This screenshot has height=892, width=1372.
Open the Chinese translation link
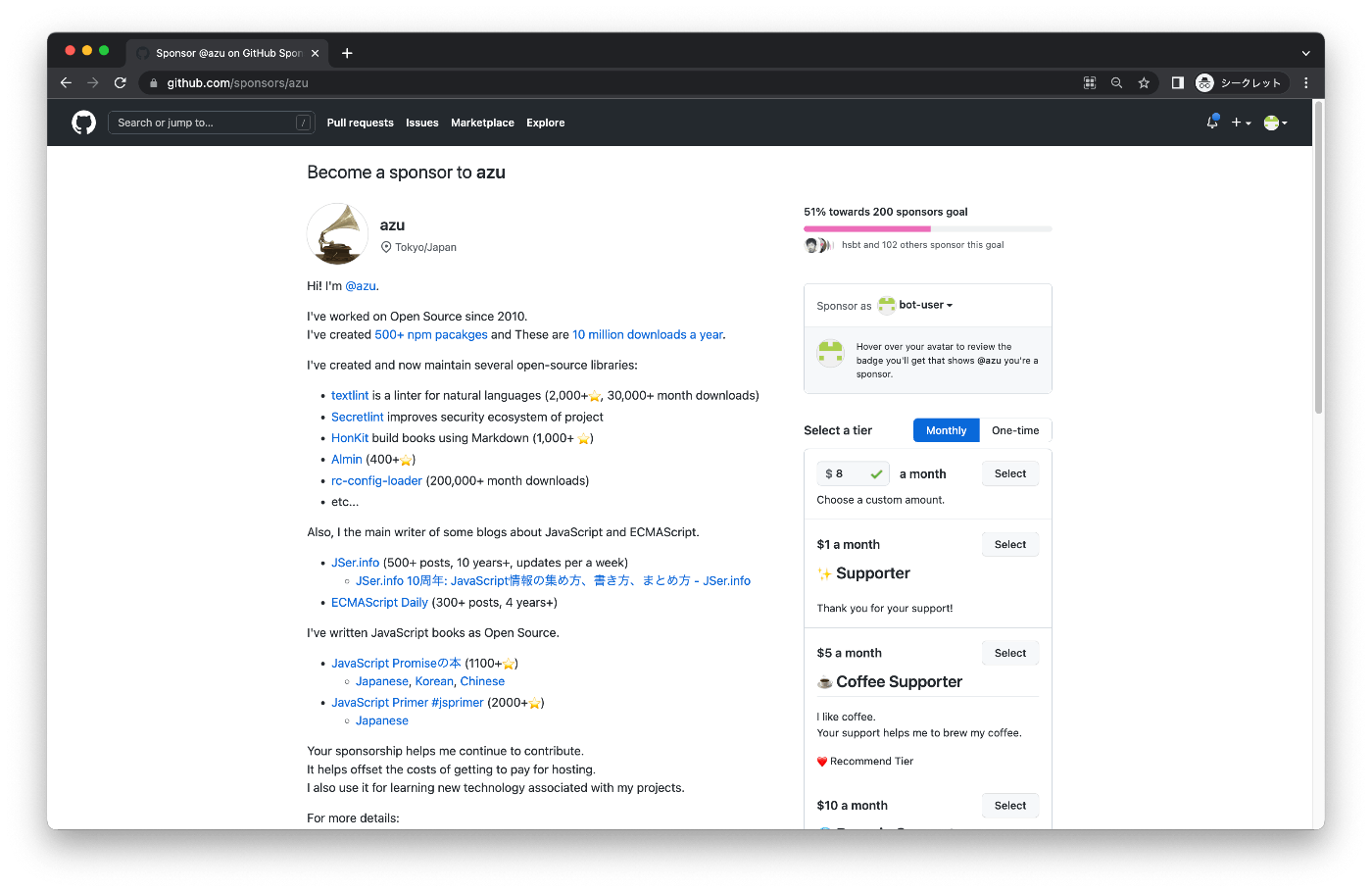(x=482, y=681)
